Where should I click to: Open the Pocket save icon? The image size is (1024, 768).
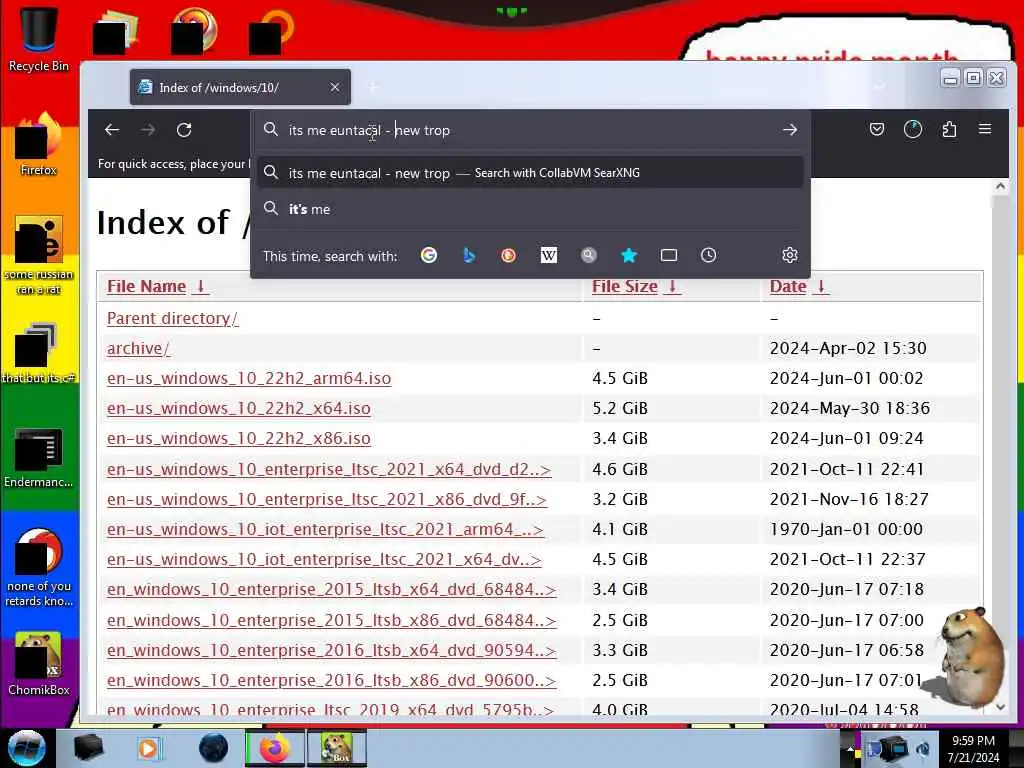click(x=877, y=129)
